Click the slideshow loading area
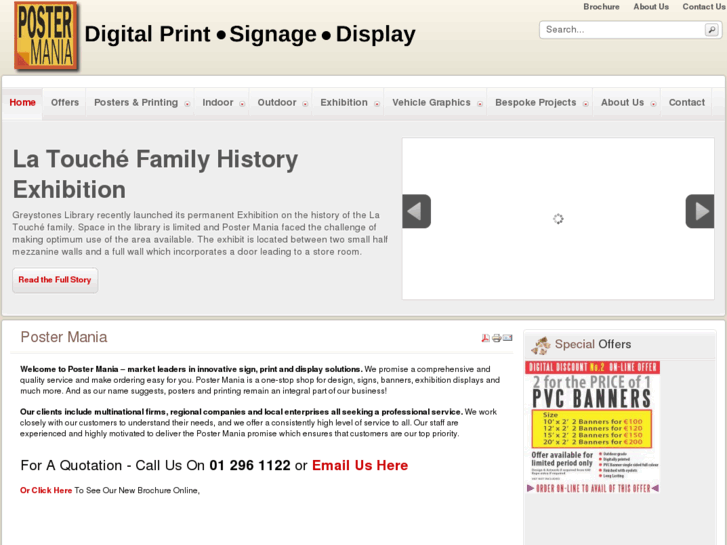This screenshot has width=727, height=545. pos(558,218)
